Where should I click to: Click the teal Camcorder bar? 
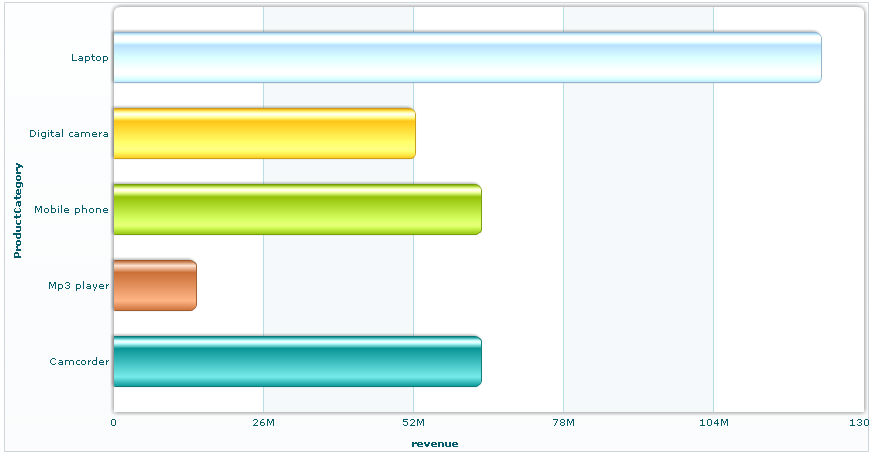coord(297,361)
